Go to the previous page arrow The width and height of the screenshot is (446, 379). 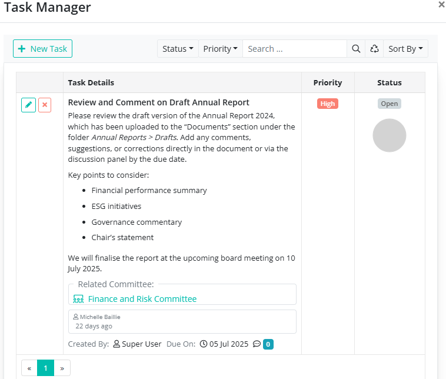click(x=29, y=368)
